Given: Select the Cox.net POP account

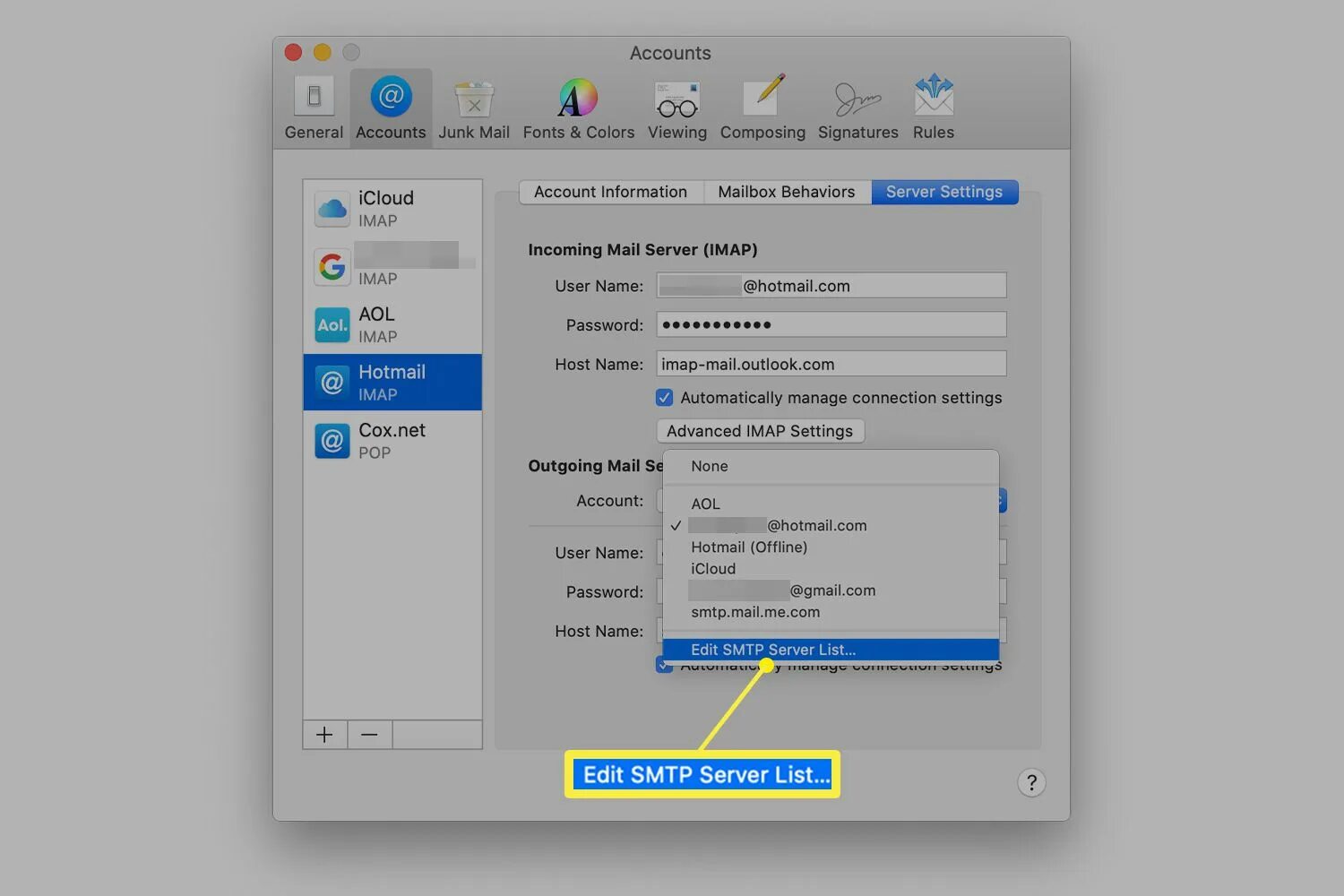Looking at the screenshot, I should (x=392, y=441).
